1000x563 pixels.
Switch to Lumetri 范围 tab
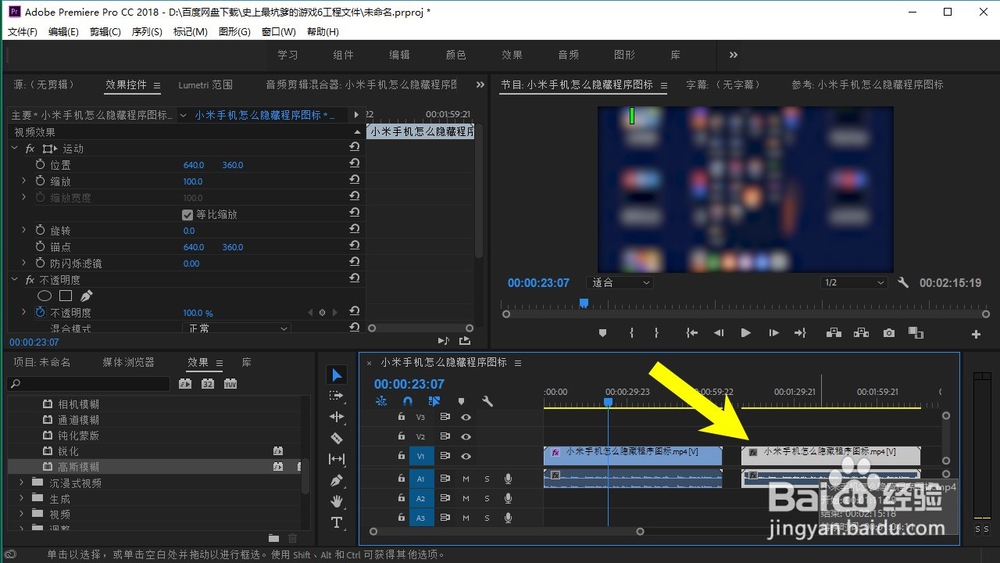coord(205,85)
